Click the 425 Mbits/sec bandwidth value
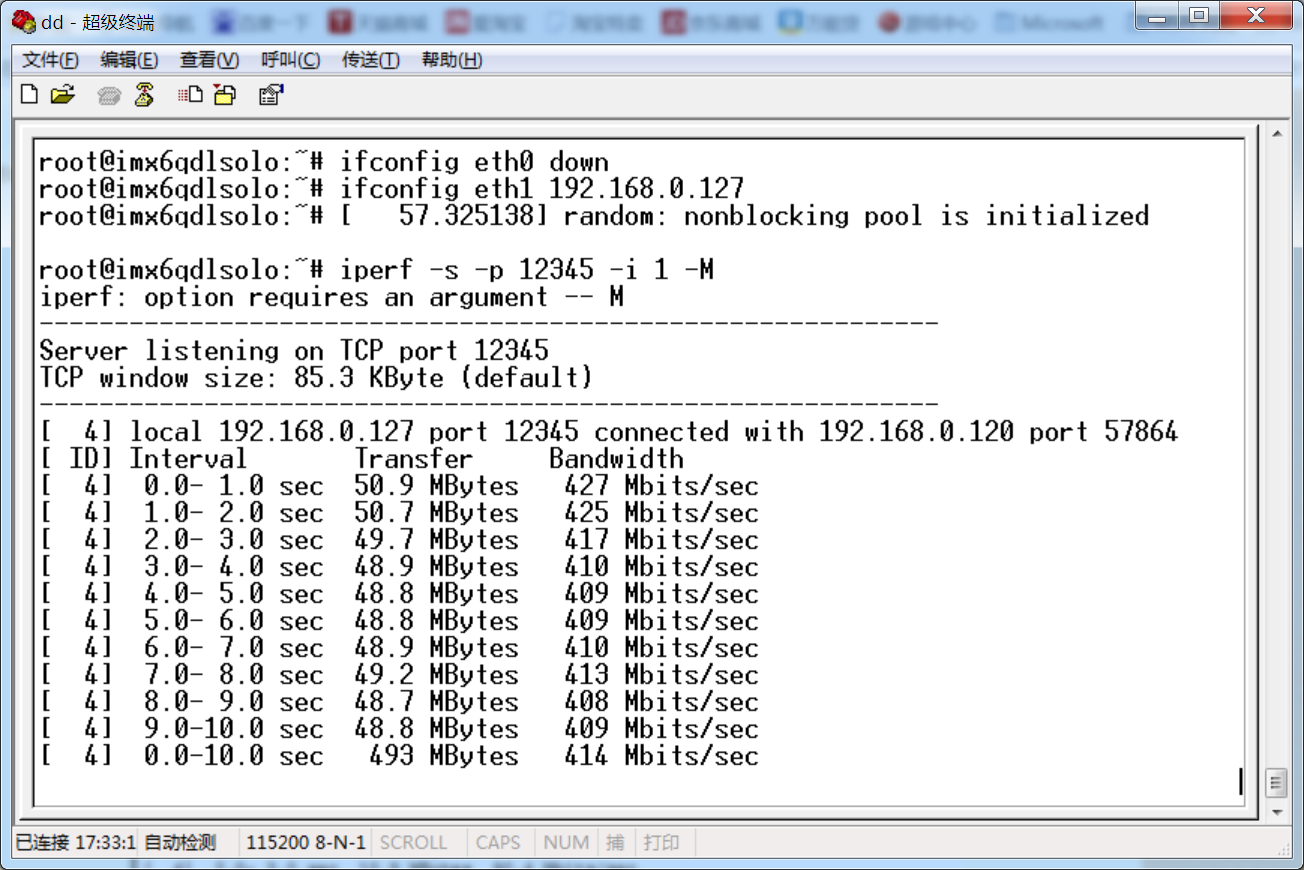This screenshot has width=1304, height=870. pos(661,513)
